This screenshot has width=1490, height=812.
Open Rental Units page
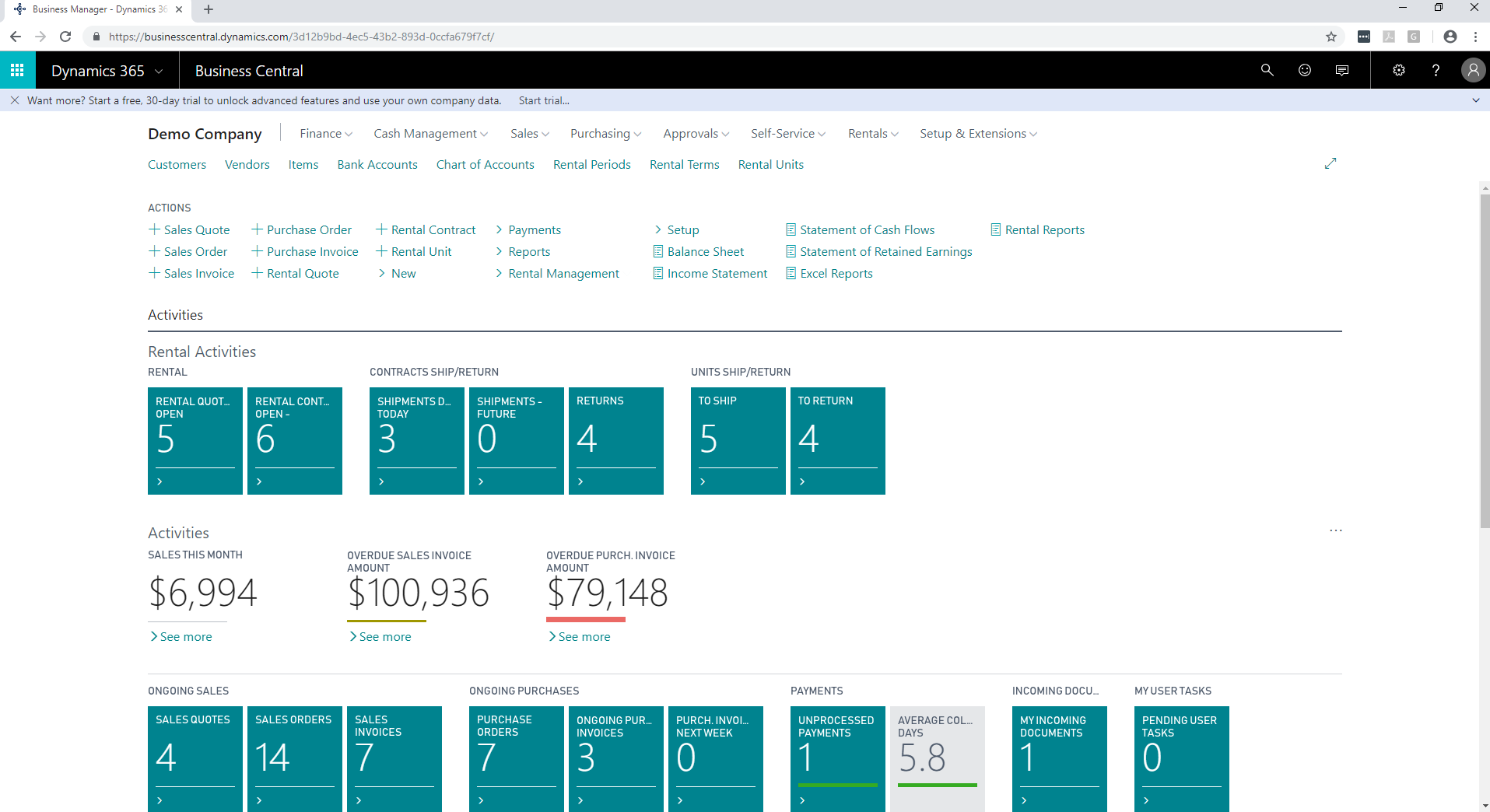tap(771, 164)
